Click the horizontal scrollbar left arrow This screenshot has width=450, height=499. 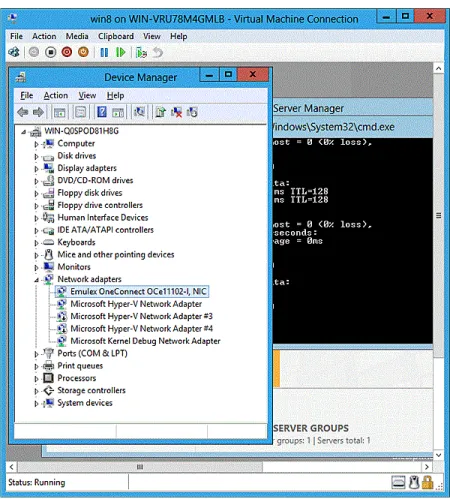click(x=11, y=467)
